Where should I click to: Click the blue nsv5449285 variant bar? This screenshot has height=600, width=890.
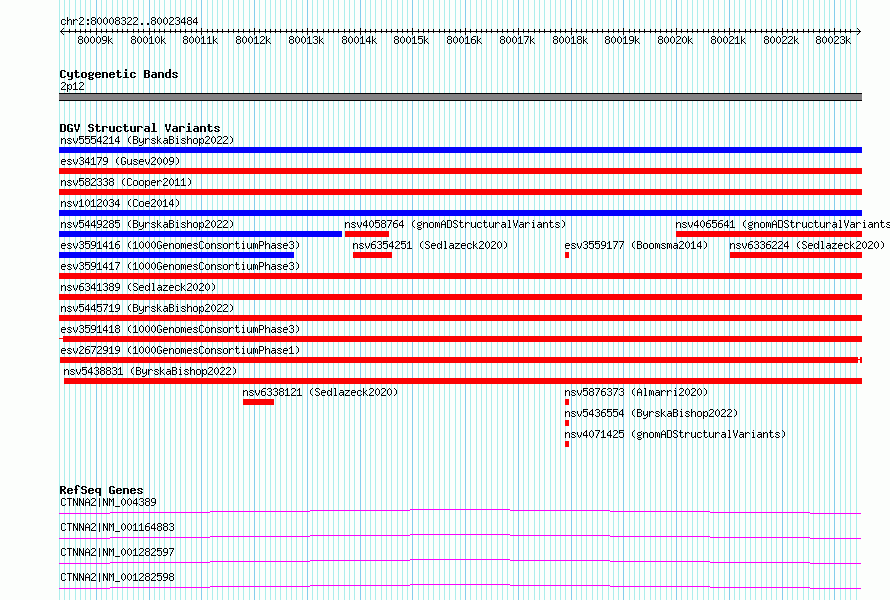coord(200,234)
